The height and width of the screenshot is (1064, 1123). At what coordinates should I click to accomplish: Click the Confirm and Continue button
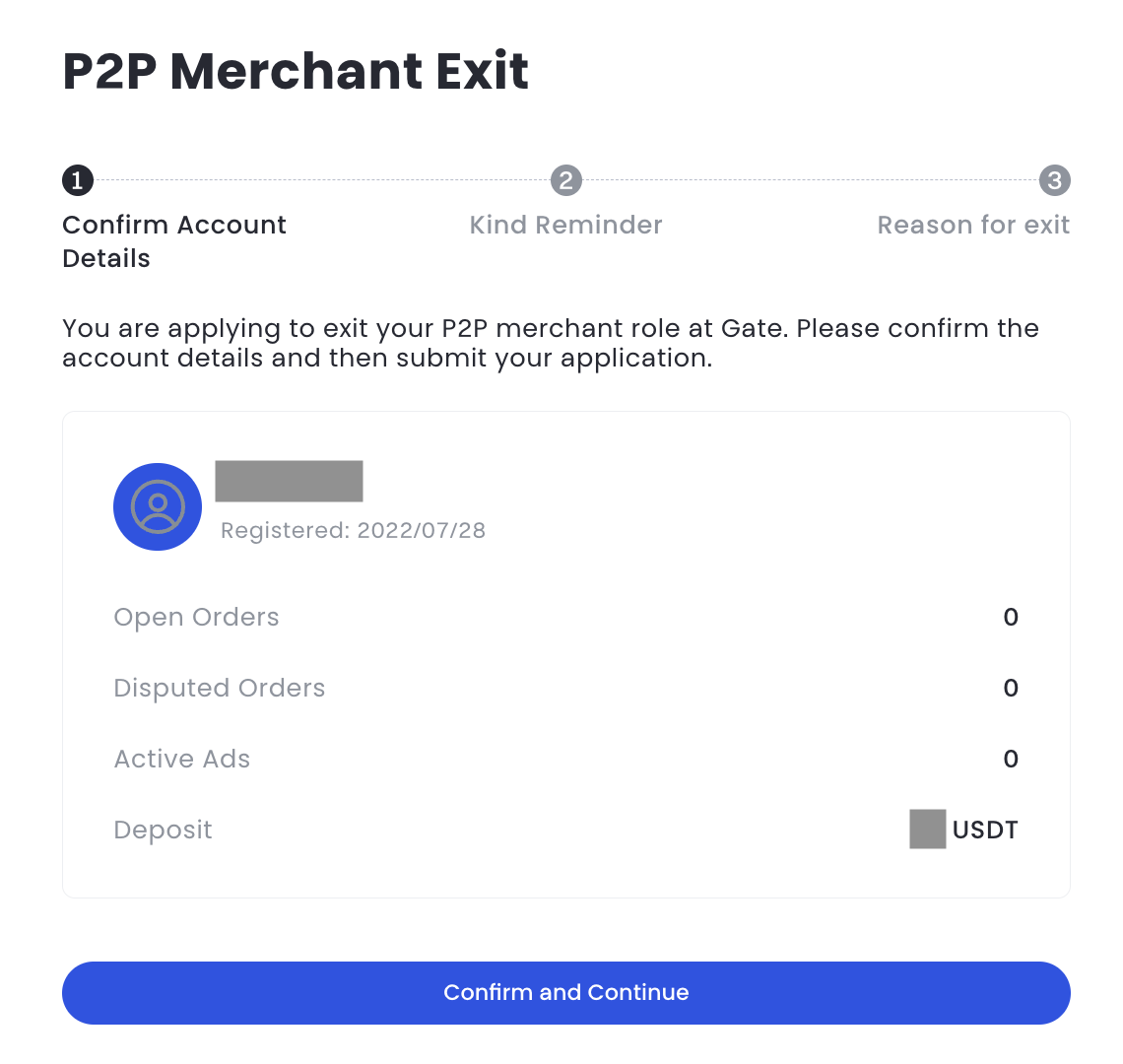[565, 993]
